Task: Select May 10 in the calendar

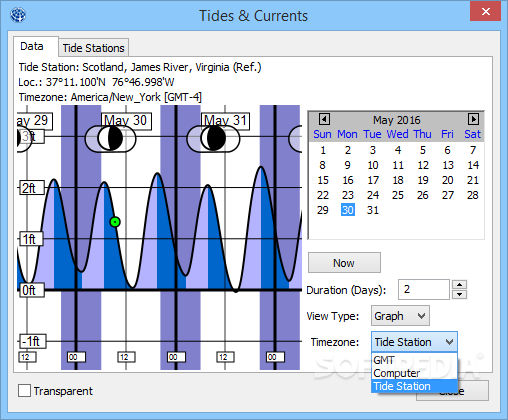Action: coord(373,165)
